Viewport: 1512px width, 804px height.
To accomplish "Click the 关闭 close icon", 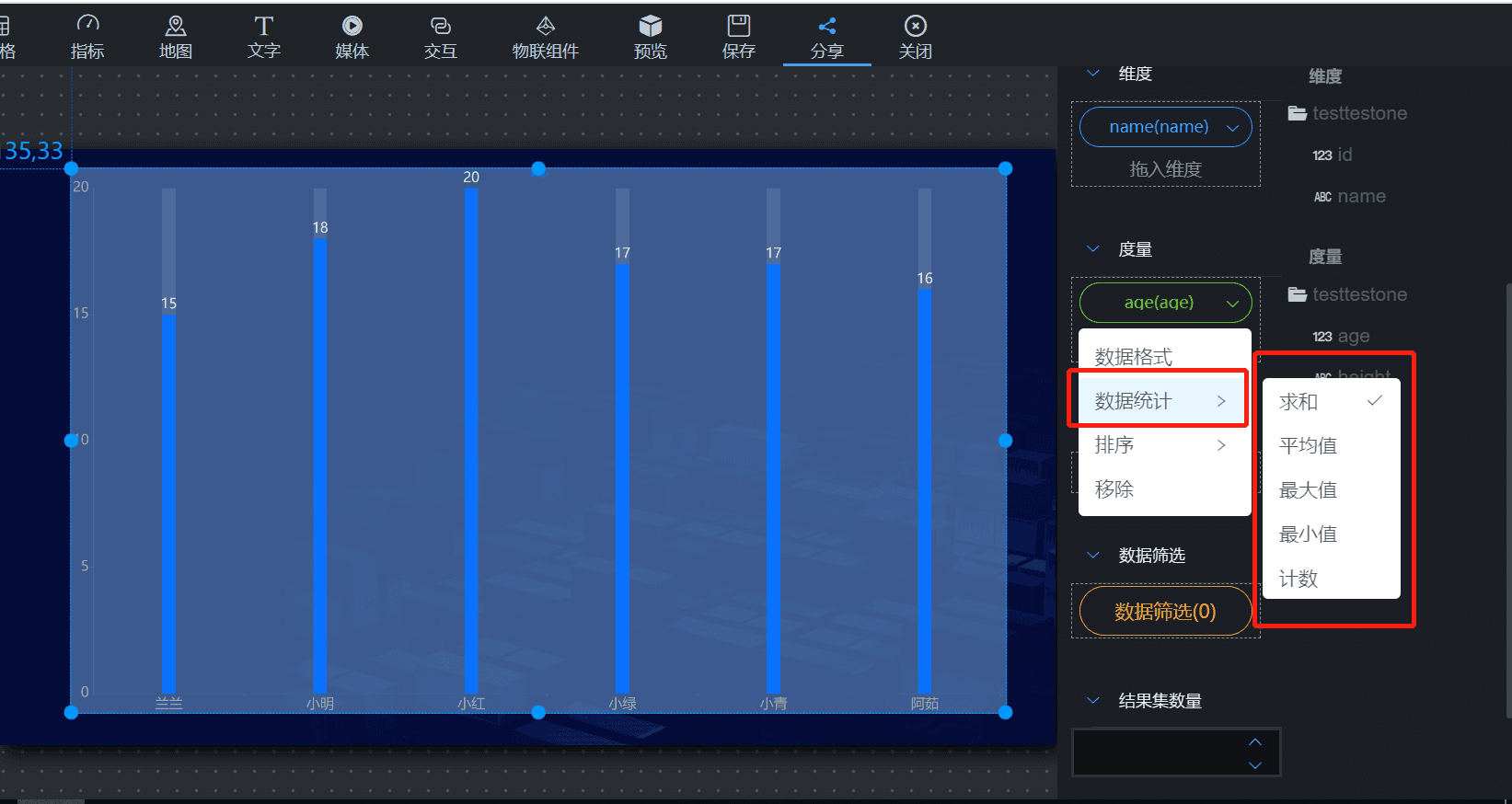I will (916, 26).
